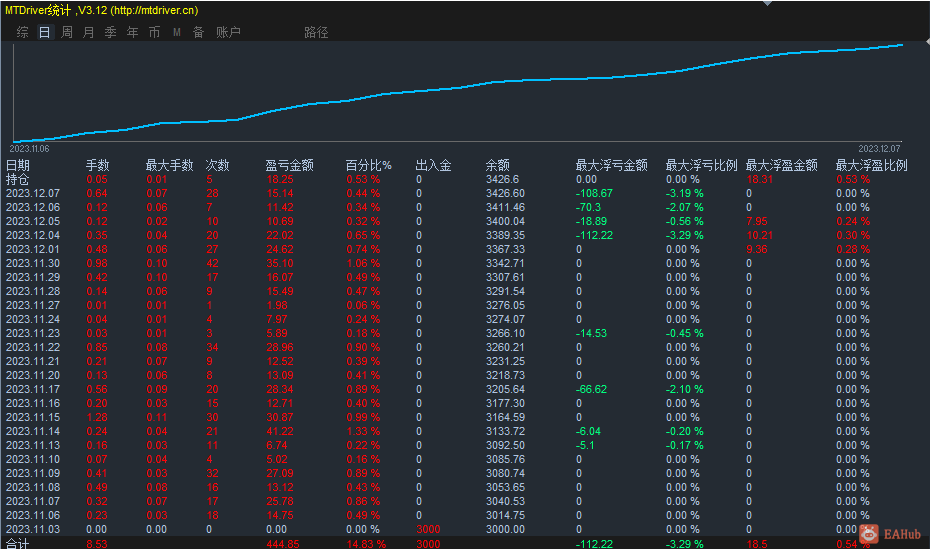
Task: Open the 周 weekly statistics tab
Action: (x=66, y=32)
